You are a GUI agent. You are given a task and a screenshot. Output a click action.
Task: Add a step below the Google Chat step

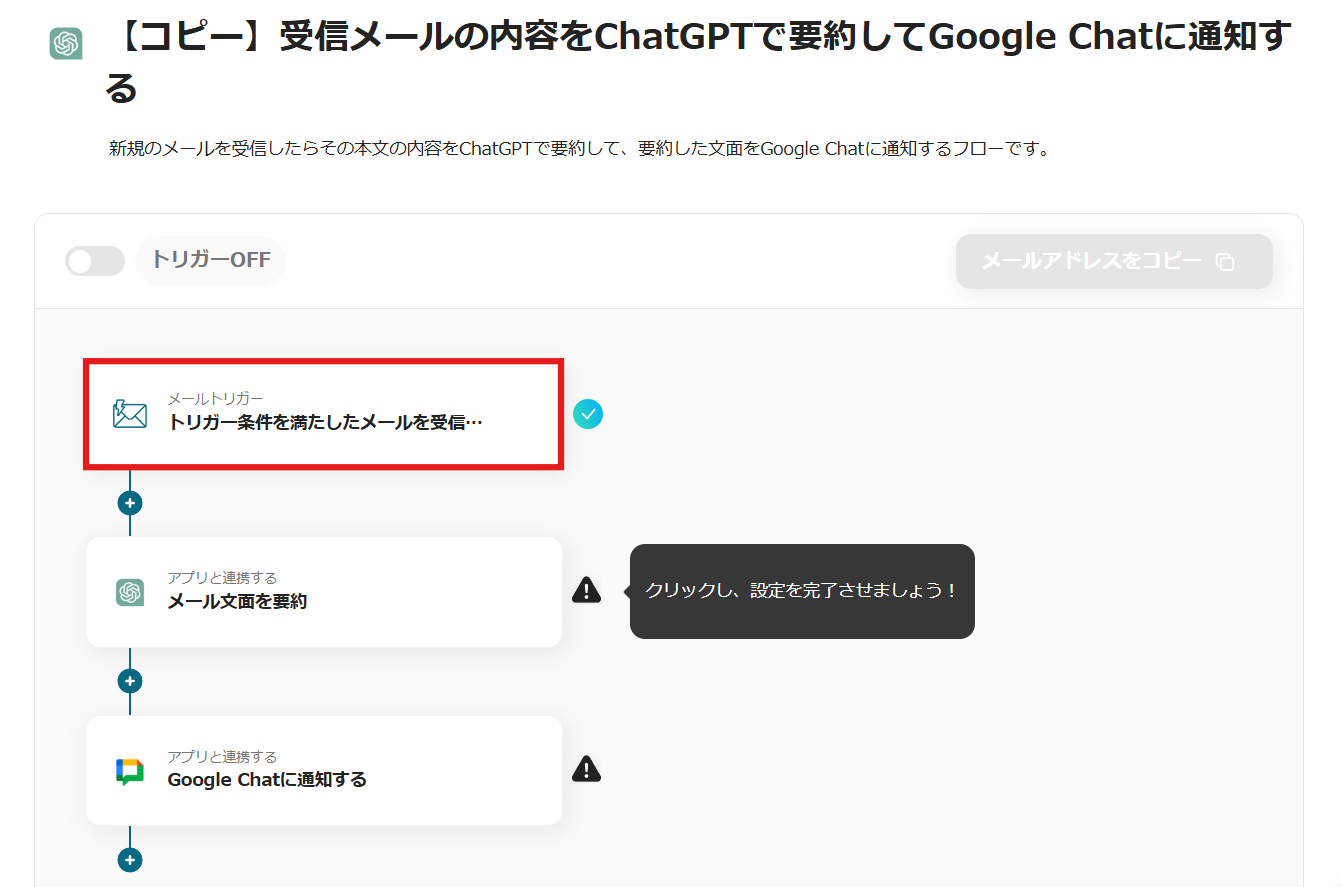pos(130,860)
